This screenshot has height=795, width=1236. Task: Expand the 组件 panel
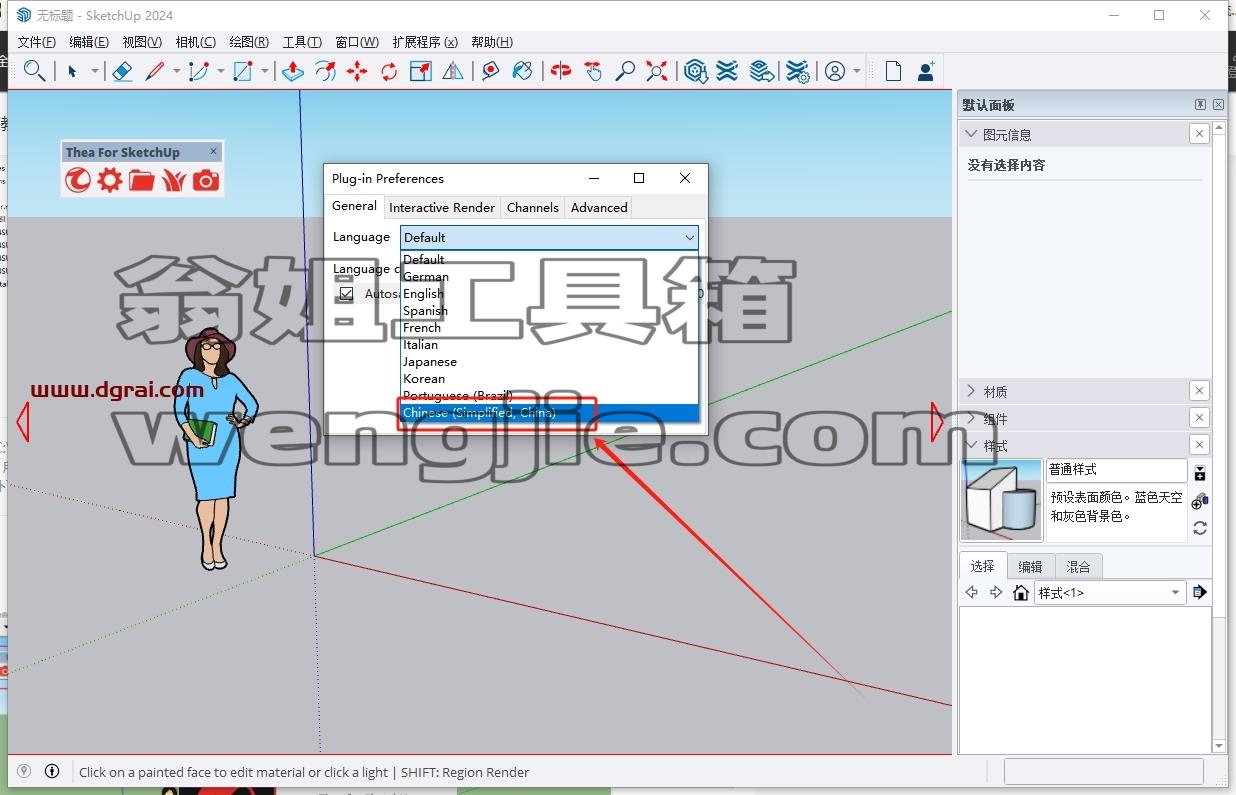pyautogui.click(x=970, y=418)
